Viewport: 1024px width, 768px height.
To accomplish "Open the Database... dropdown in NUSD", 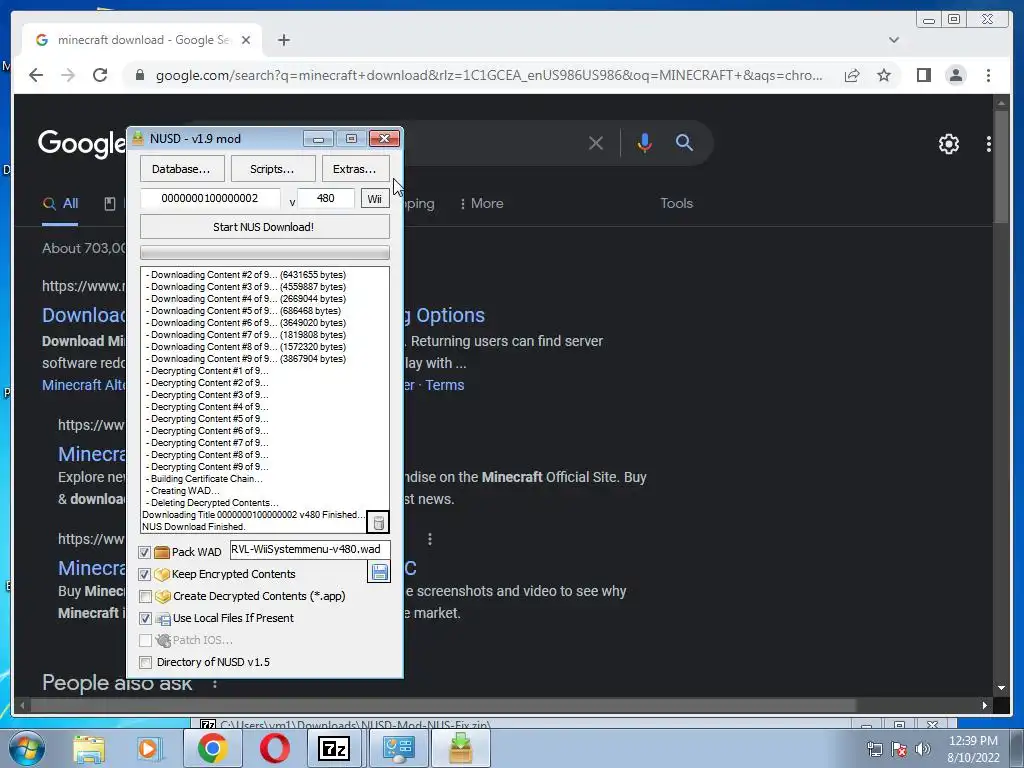I will (182, 168).
